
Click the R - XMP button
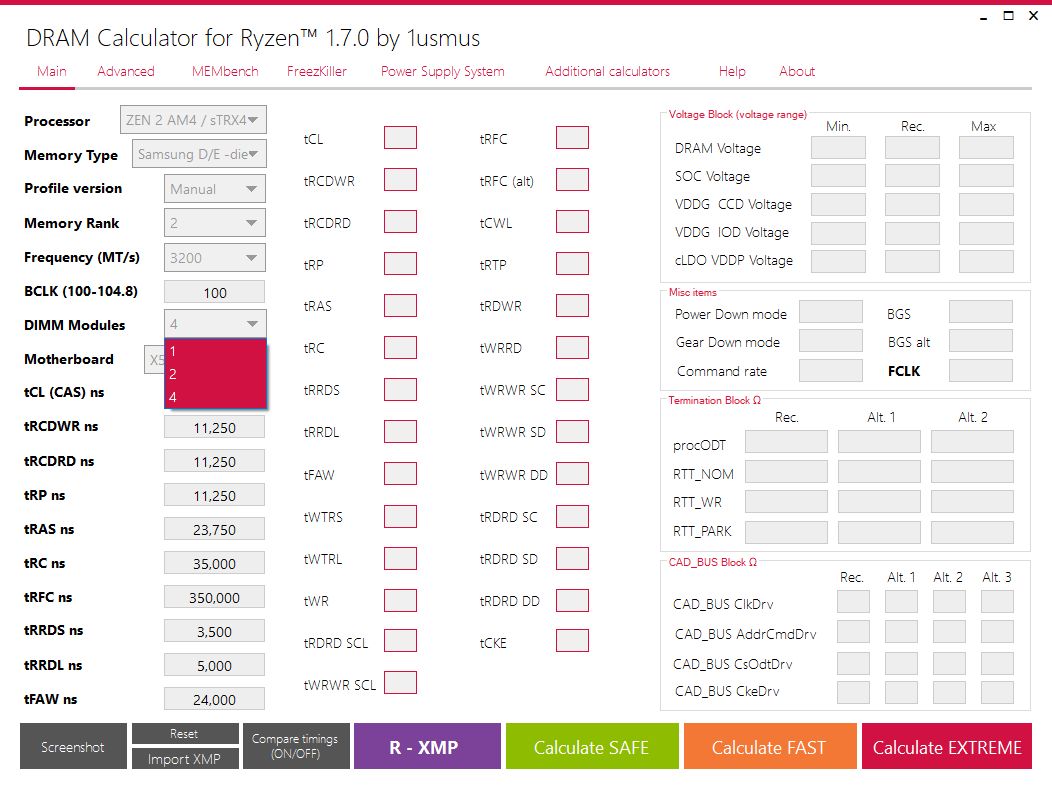(427, 746)
